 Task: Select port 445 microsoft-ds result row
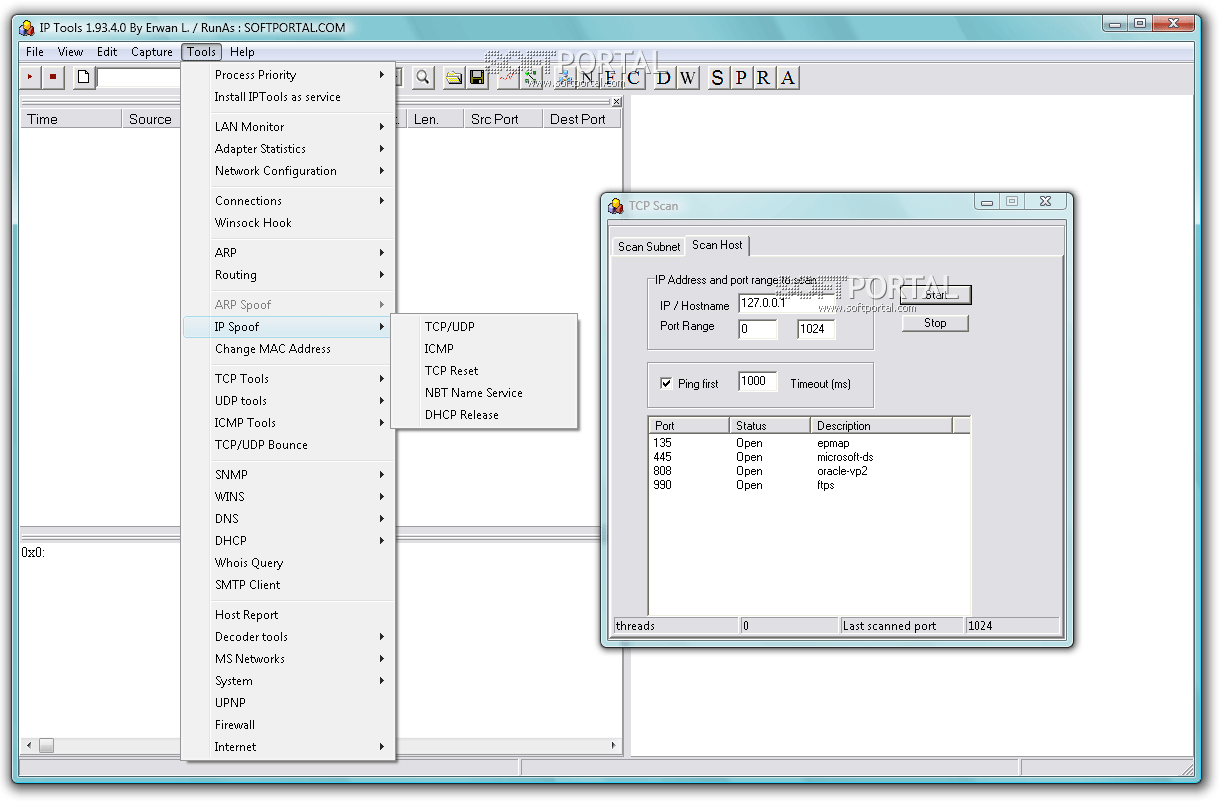[809, 457]
